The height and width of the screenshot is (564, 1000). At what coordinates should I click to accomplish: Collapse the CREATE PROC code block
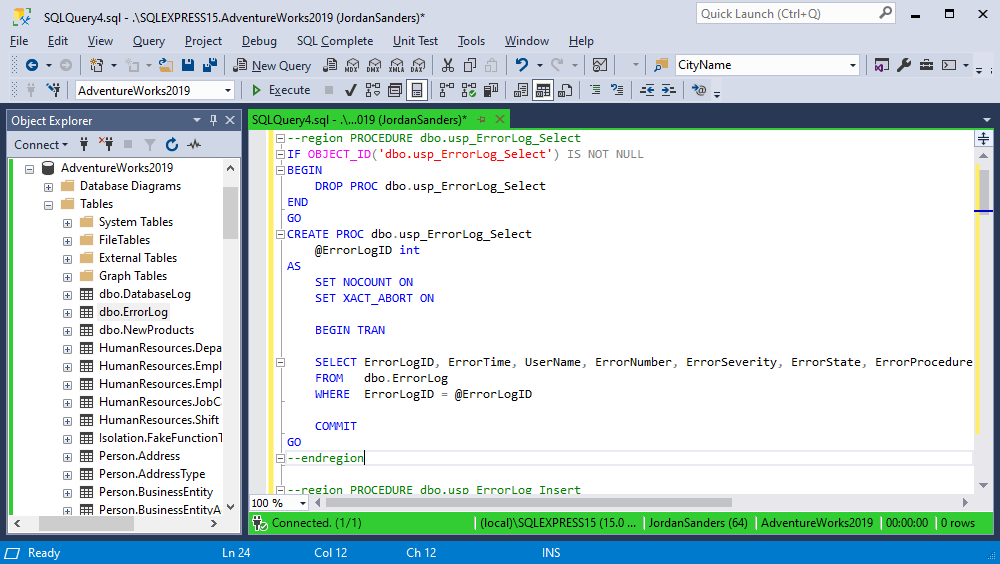[x=280, y=234]
